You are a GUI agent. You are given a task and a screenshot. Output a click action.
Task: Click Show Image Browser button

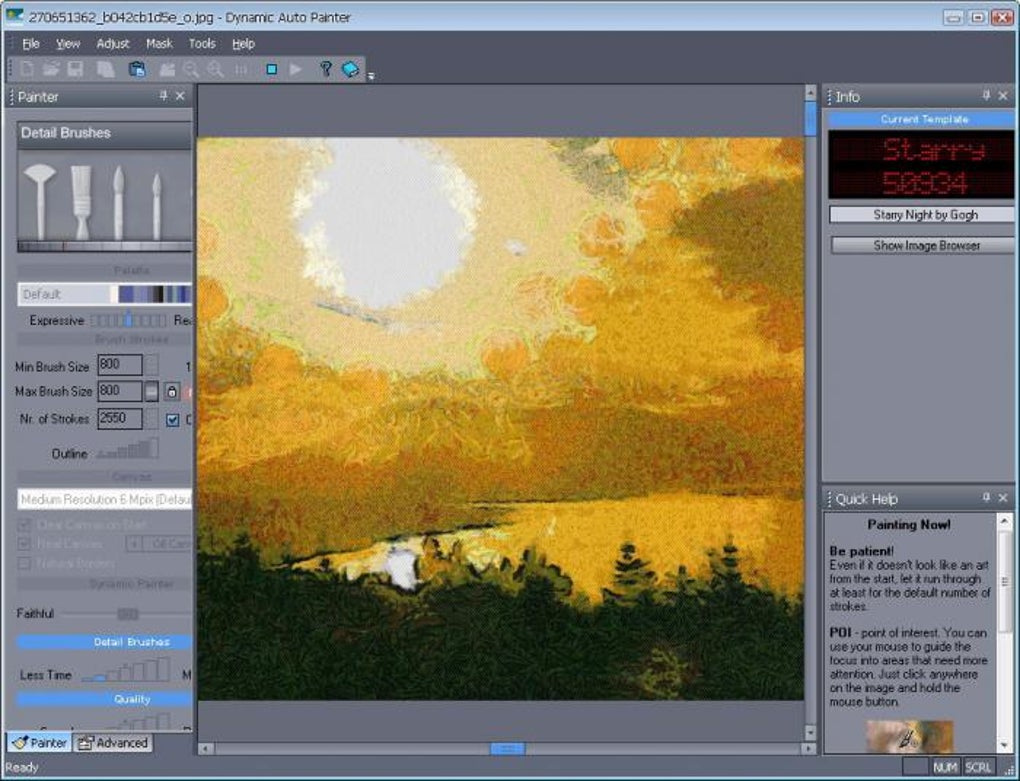(924, 245)
